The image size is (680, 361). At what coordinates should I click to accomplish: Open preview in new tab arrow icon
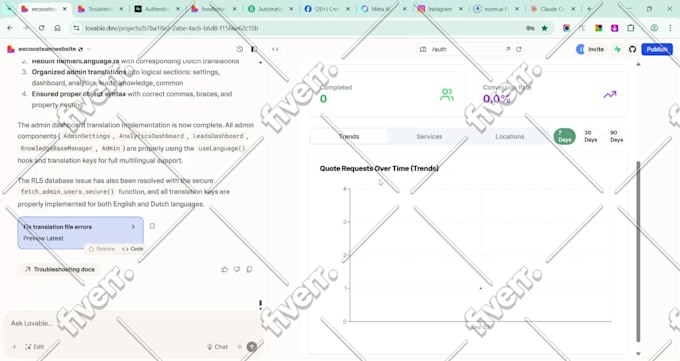pyautogui.click(x=507, y=49)
